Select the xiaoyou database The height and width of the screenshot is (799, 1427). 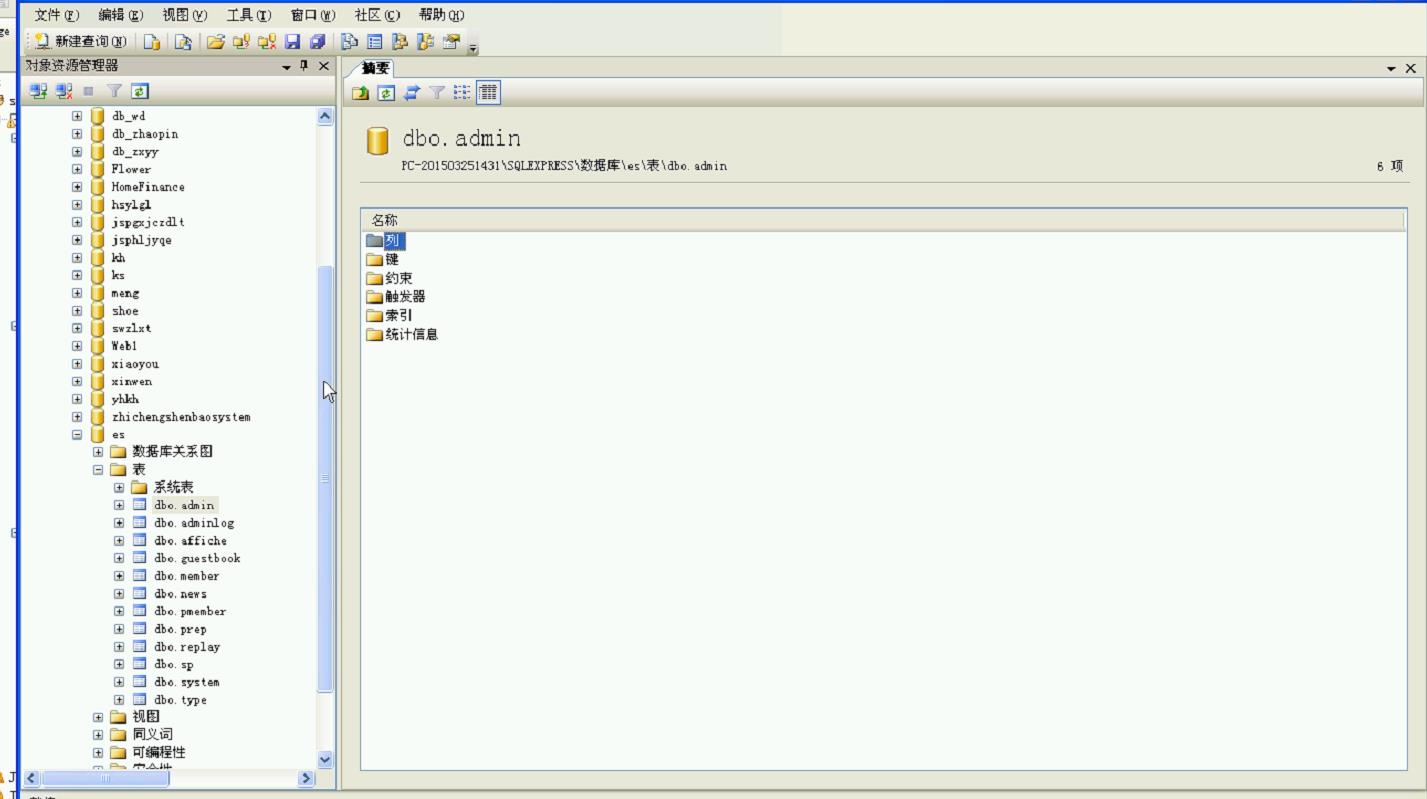pos(135,364)
